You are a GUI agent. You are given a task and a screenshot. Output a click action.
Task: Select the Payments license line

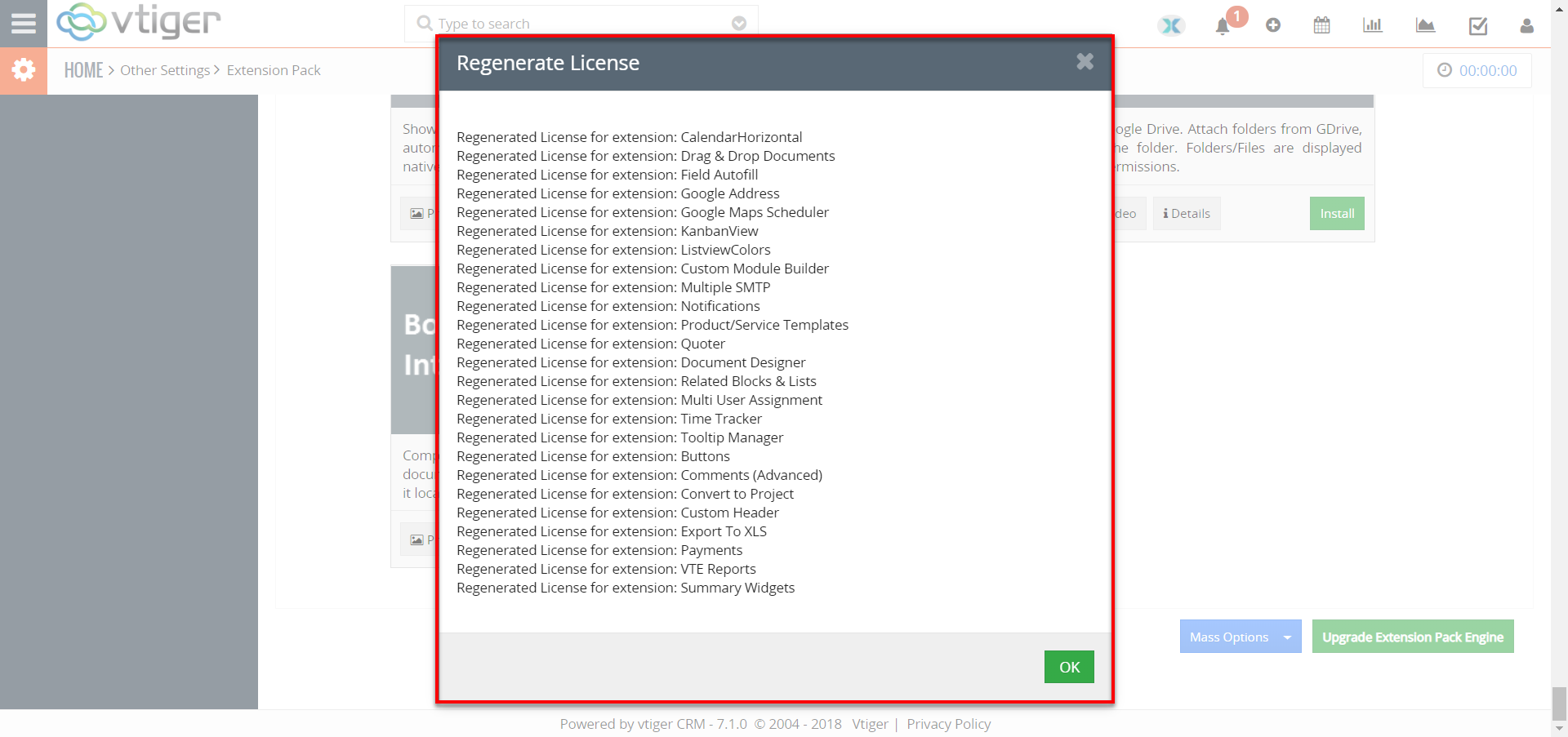(x=599, y=550)
